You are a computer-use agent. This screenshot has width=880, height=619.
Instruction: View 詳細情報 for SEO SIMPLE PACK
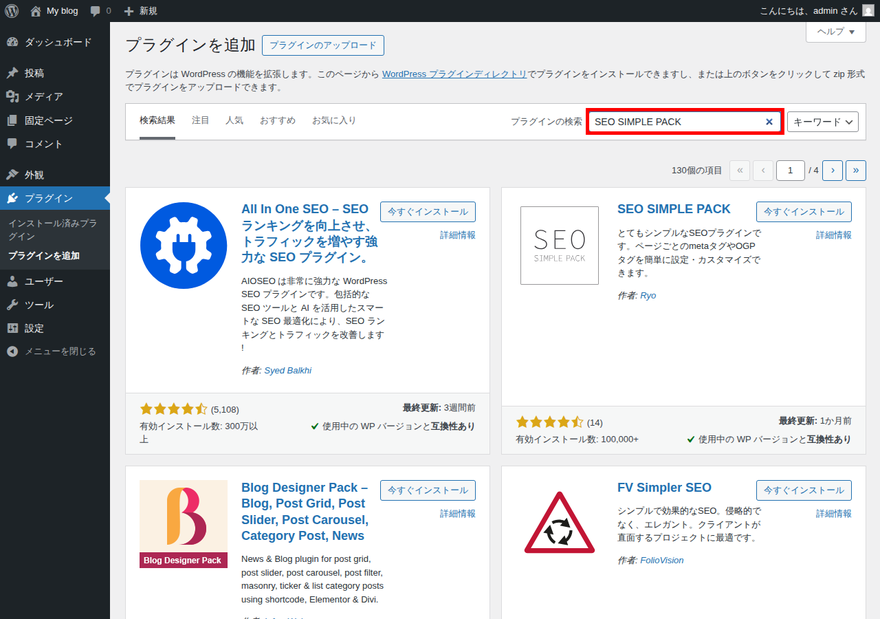click(x=833, y=235)
